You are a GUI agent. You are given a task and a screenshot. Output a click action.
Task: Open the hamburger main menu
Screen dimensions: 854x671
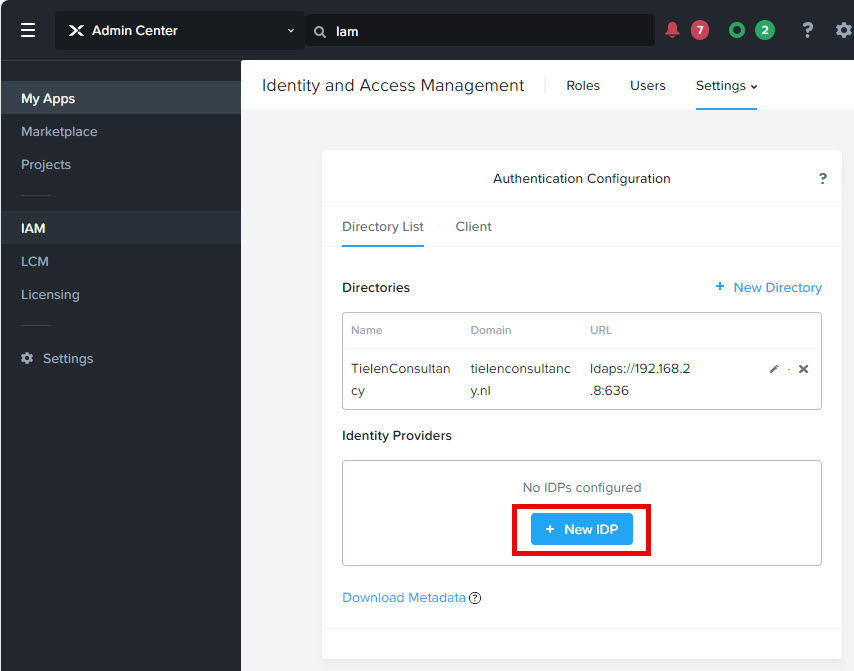(28, 30)
